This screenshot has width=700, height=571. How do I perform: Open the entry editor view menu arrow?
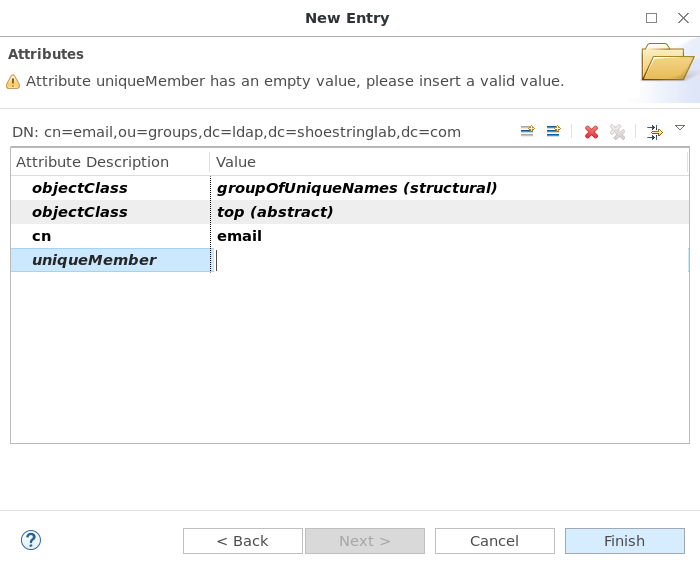click(680, 128)
